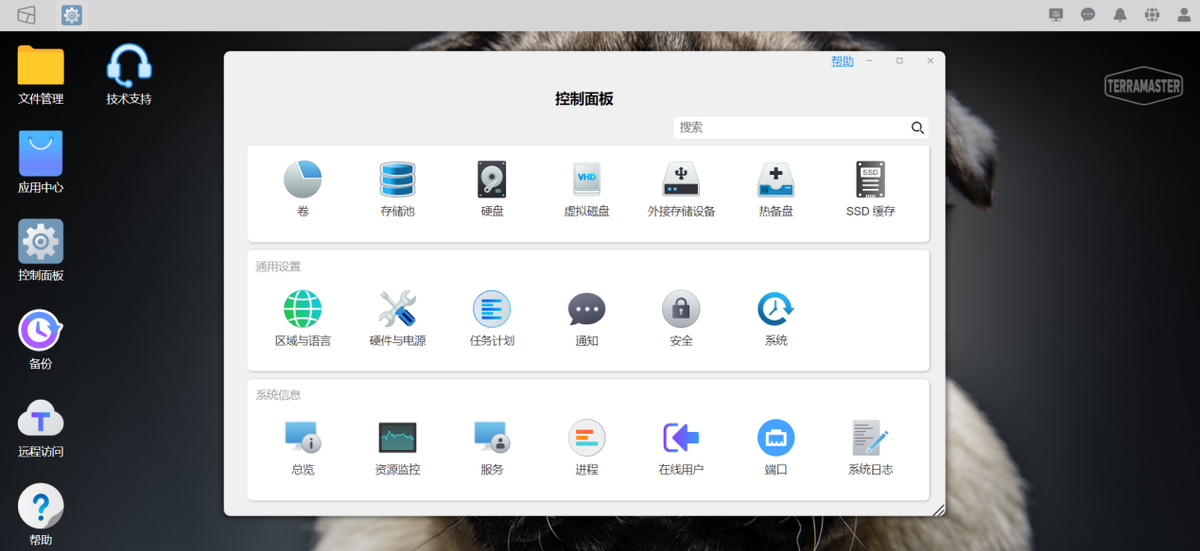Open the 系统日志 system log icon
Screen dimensions: 1200x551
[870, 437]
